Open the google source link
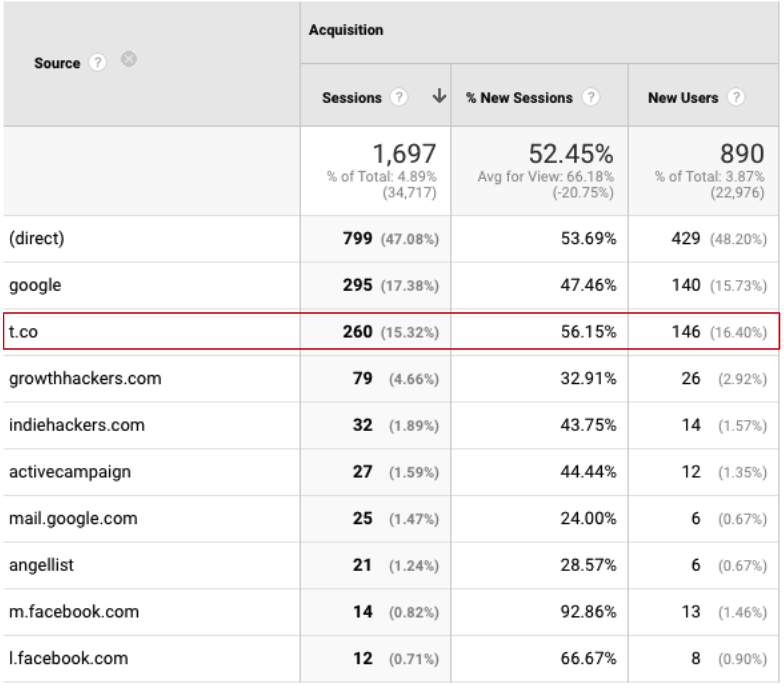The width and height of the screenshot is (784, 689). pos(35,285)
